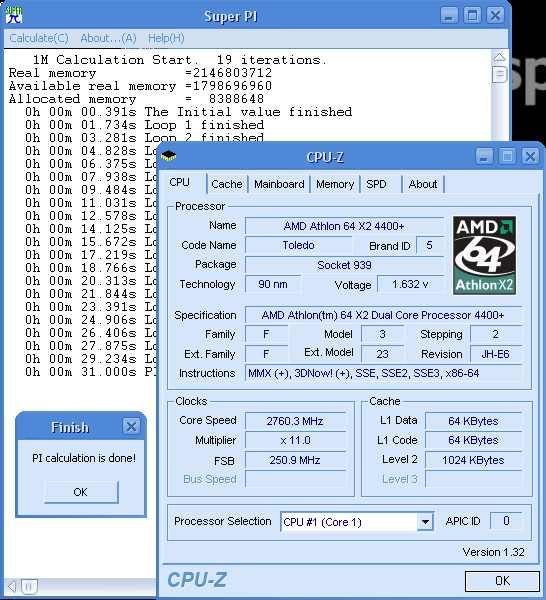
Task: Click OK in the Finish dialog
Action: [81, 492]
